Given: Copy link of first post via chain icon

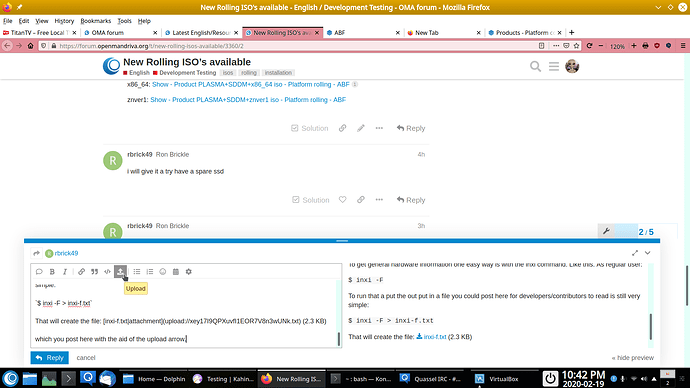Looking at the screenshot, I should coord(342,128).
